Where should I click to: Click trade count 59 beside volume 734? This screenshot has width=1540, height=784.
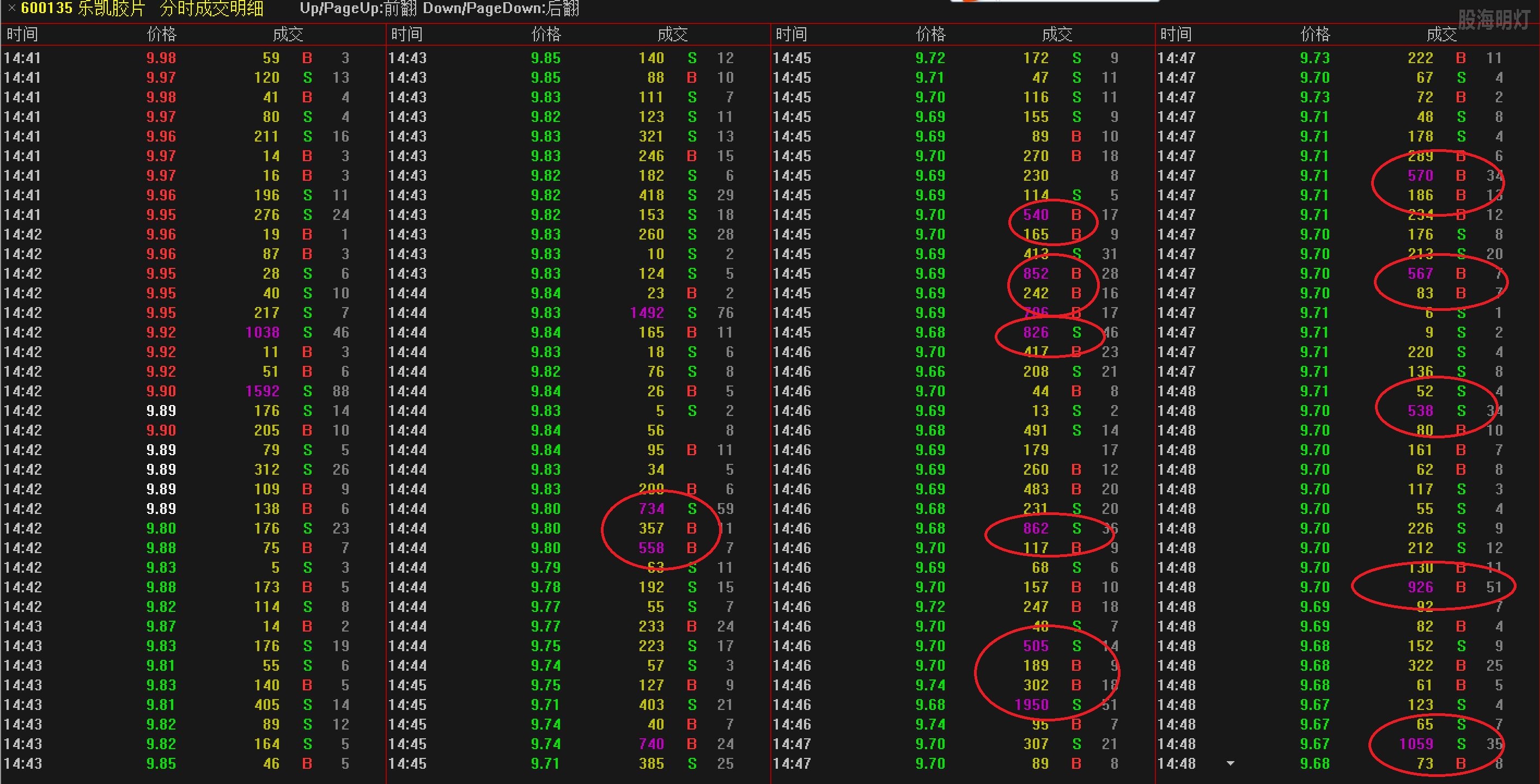(725, 509)
